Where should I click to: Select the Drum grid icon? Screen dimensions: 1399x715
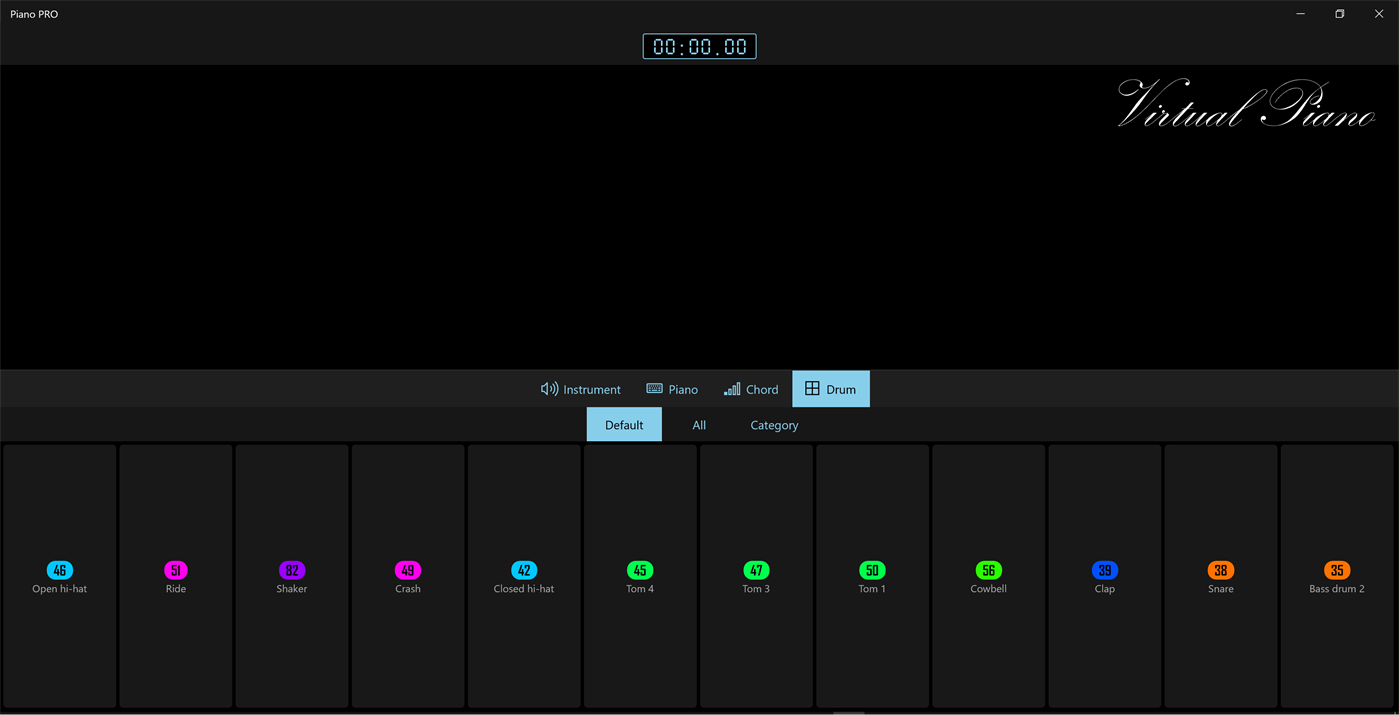pos(811,388)
